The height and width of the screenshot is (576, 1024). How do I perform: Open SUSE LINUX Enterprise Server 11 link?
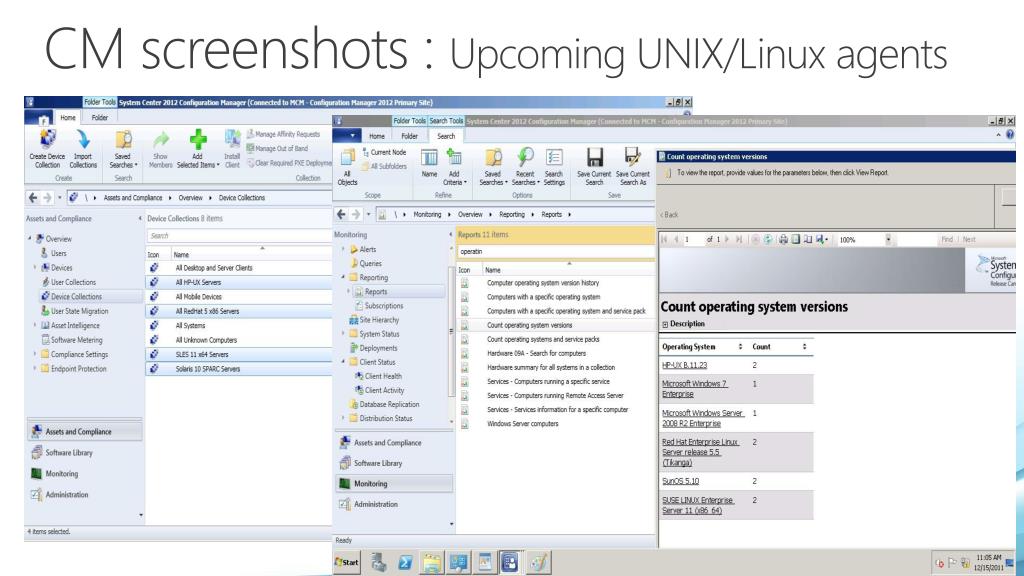point(697,505)
